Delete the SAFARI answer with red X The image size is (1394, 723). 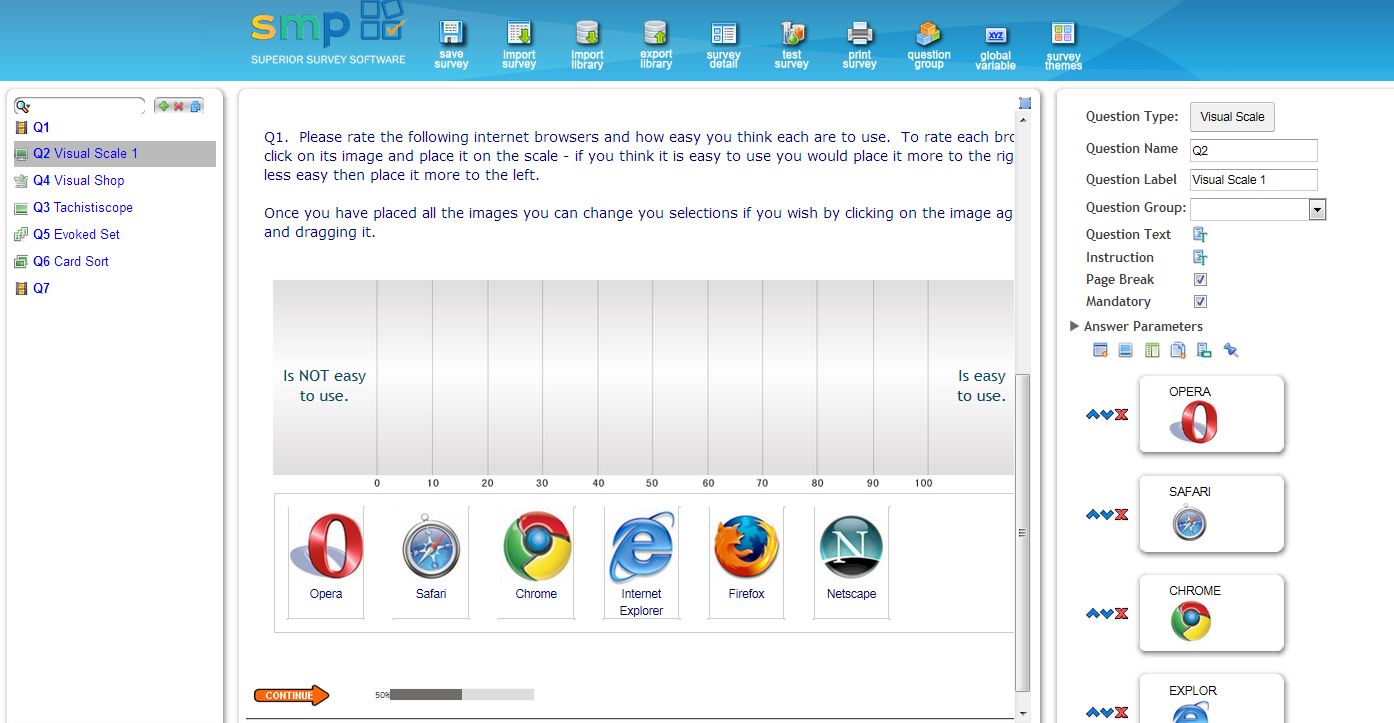[x=1121, y=515]
